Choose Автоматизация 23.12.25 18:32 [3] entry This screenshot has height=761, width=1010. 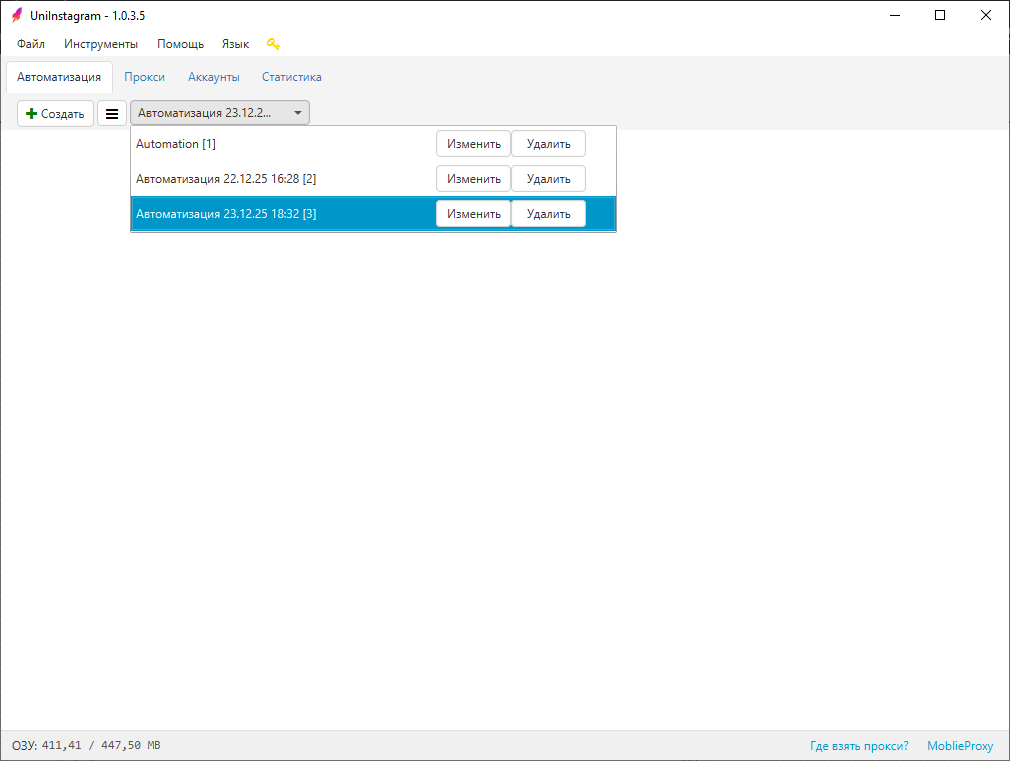[x=226, y=214]
